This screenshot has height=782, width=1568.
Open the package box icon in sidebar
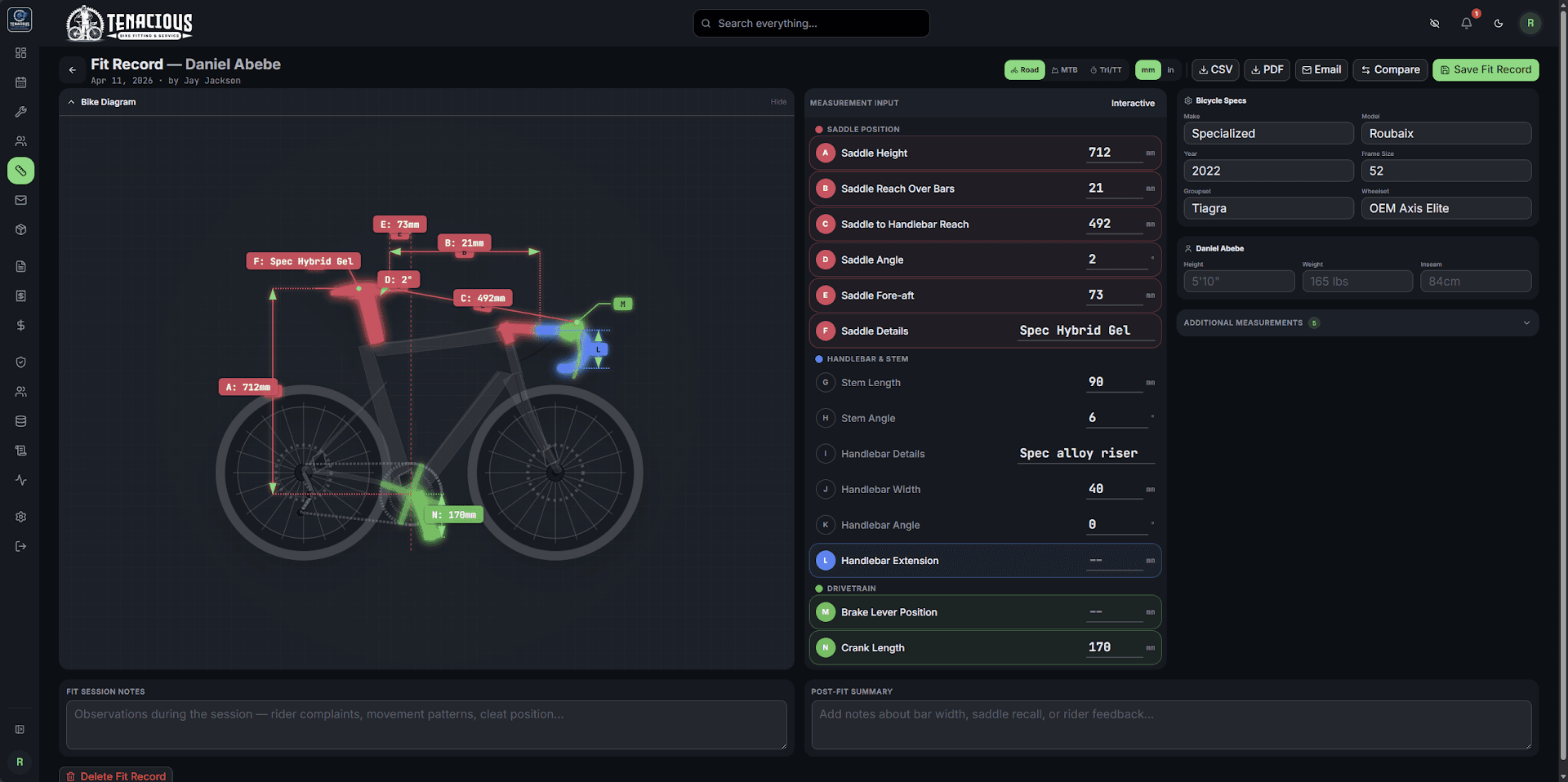tap(20, 229)
